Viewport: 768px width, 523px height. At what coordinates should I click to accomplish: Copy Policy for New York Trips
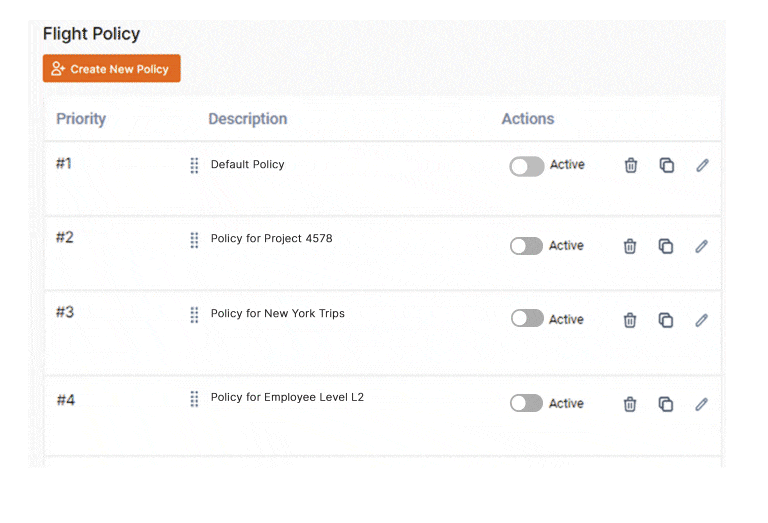pos(666,320)
